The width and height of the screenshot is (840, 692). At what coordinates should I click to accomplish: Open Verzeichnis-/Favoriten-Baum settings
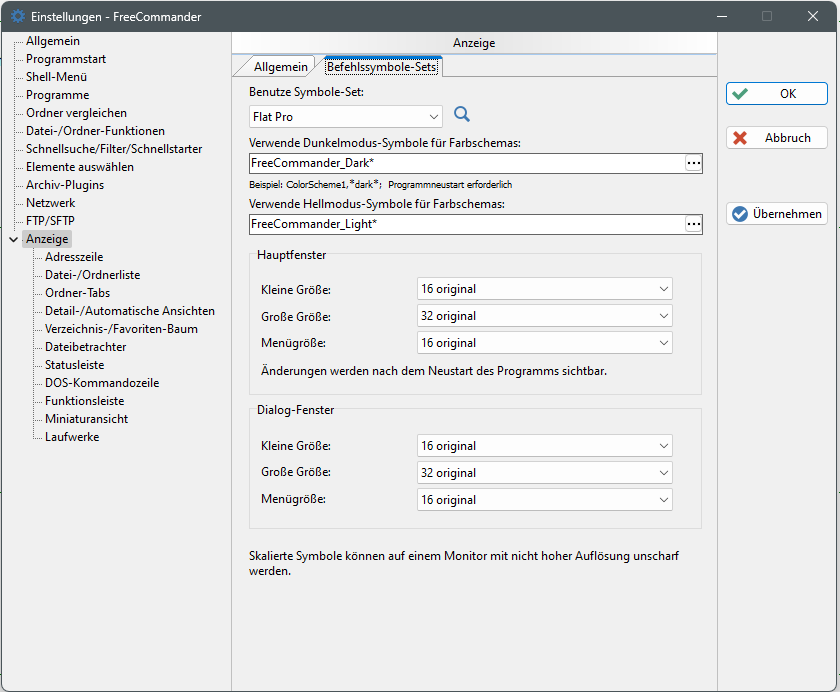click(121, 329)
